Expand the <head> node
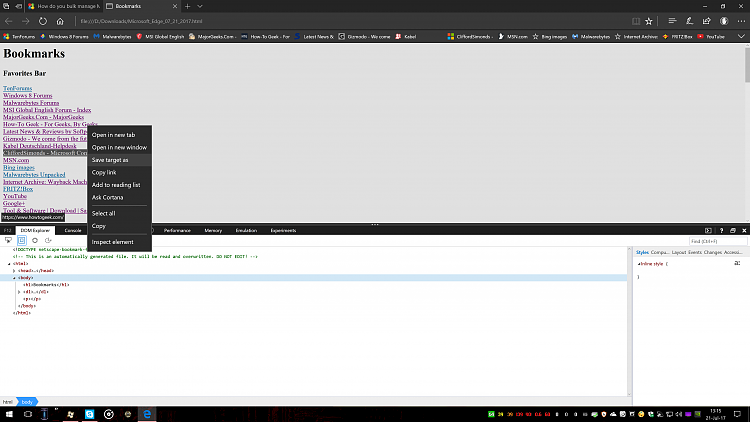 (x=14, y=271)
